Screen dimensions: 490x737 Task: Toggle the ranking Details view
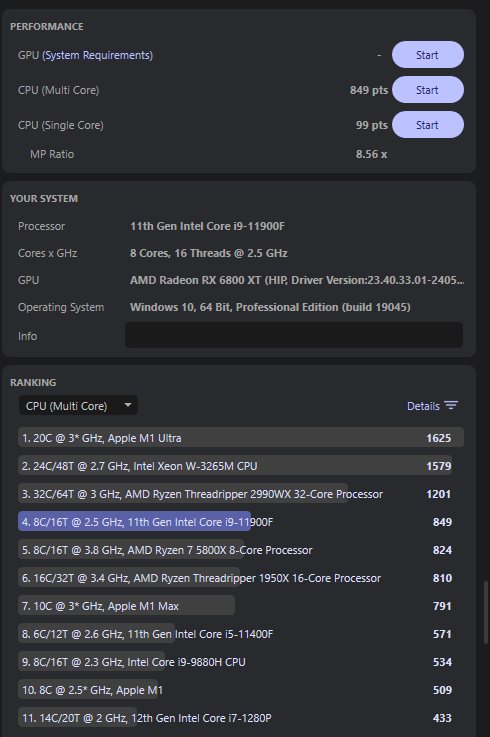pos(432,406)
